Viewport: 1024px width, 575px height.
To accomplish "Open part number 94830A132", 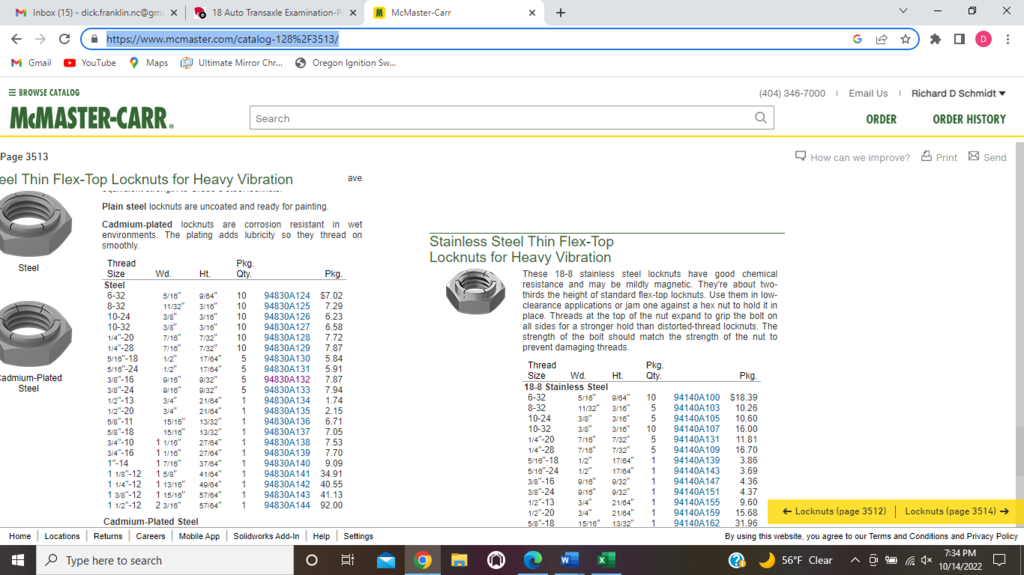I will point(287,379).
